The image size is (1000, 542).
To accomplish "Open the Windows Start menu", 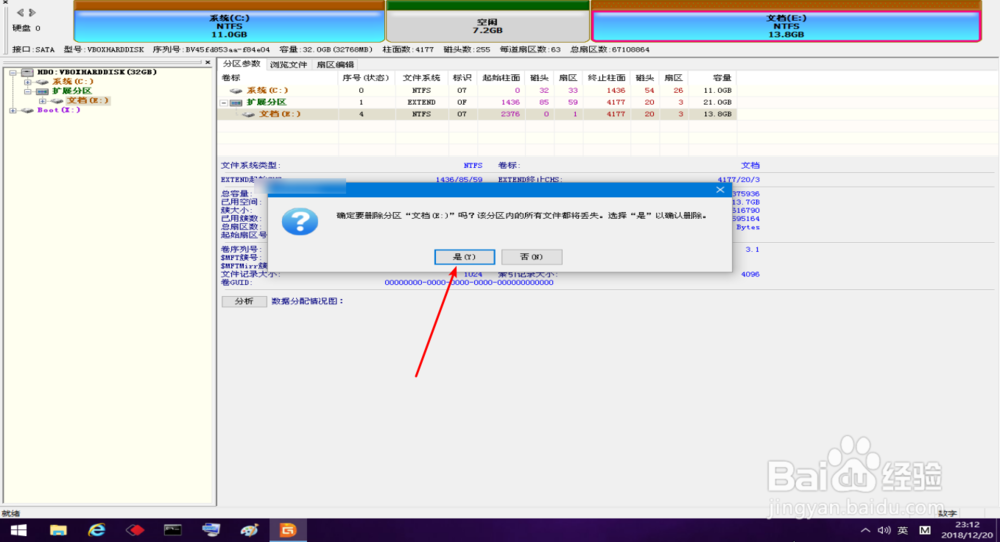I will click(x=18, y=530).
